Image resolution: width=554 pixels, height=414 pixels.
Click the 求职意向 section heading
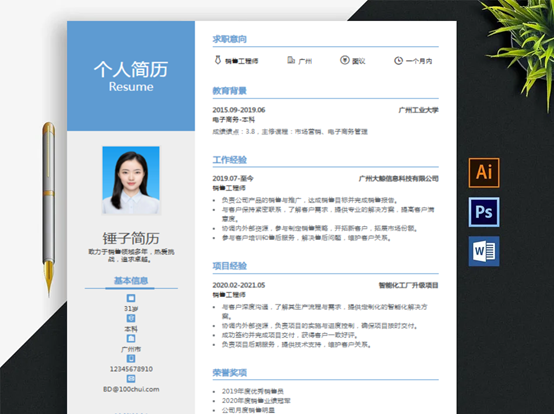(230, 39)
